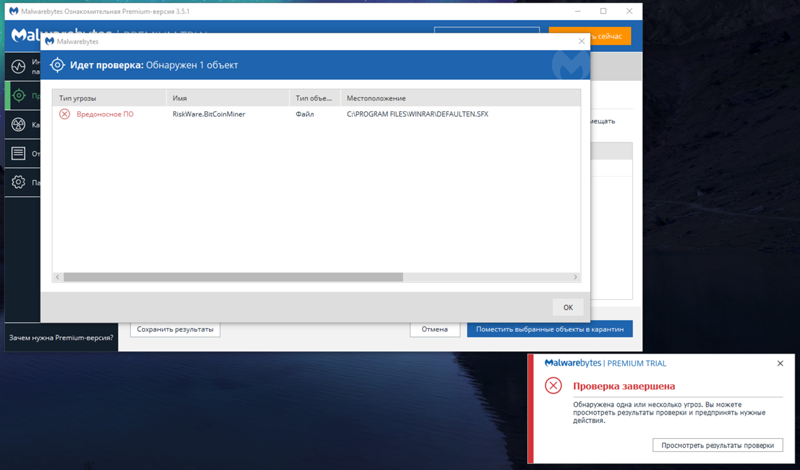
Task: Close the scan results dialog
Action: [x=582, y=41]
